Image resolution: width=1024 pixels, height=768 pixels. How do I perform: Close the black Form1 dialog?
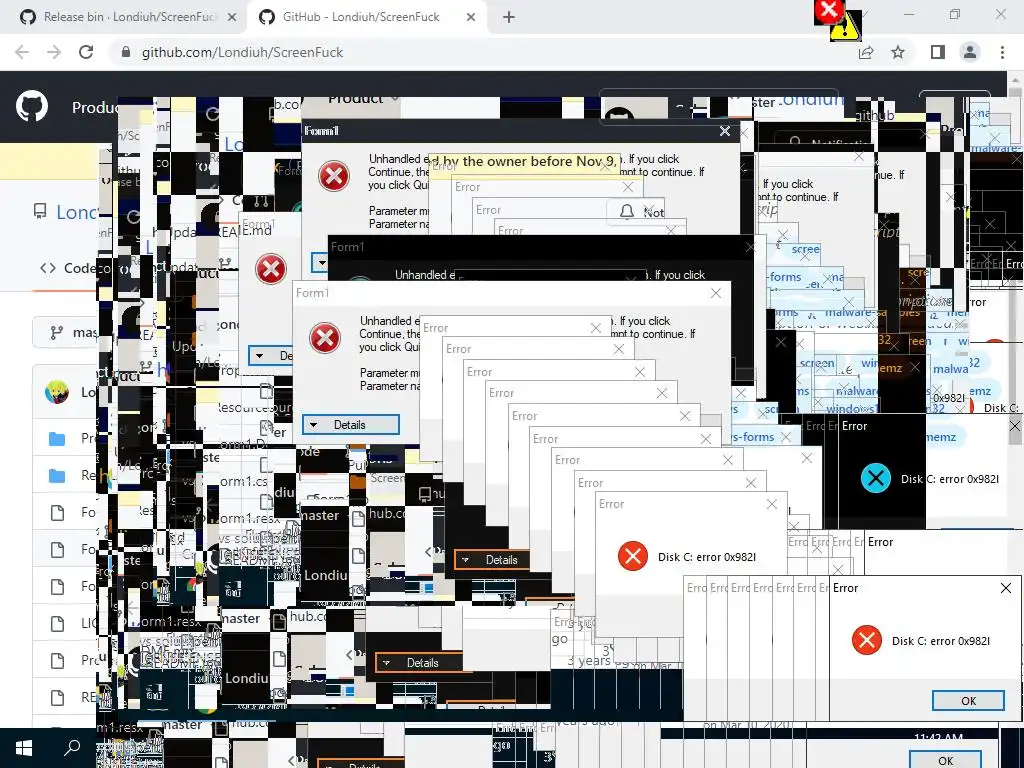point(750,248)
